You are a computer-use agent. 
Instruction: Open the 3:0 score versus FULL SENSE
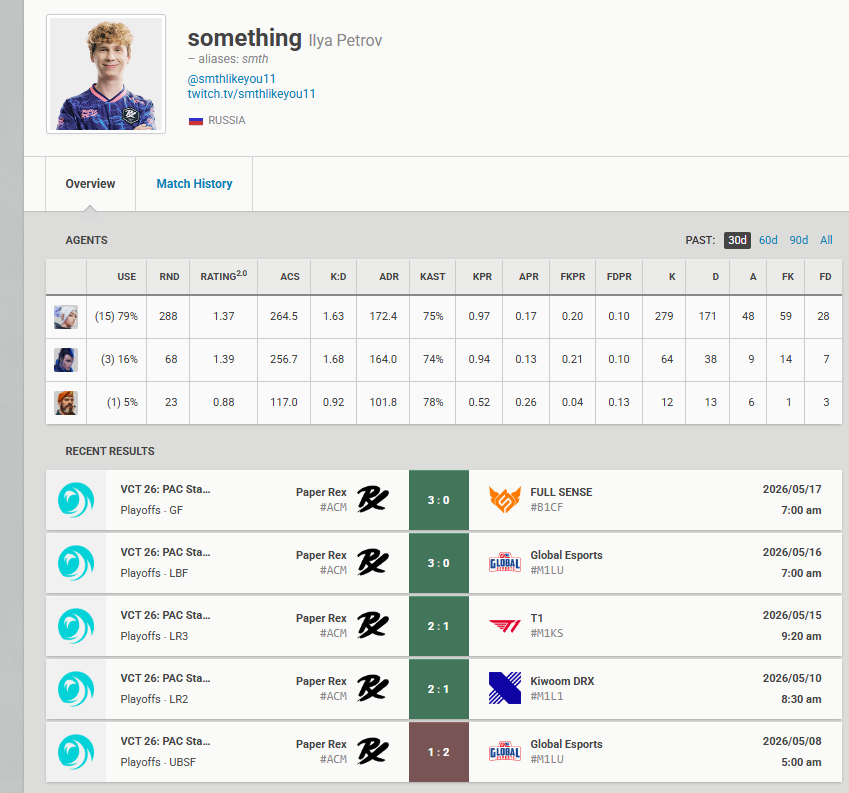tap(439, 500)
